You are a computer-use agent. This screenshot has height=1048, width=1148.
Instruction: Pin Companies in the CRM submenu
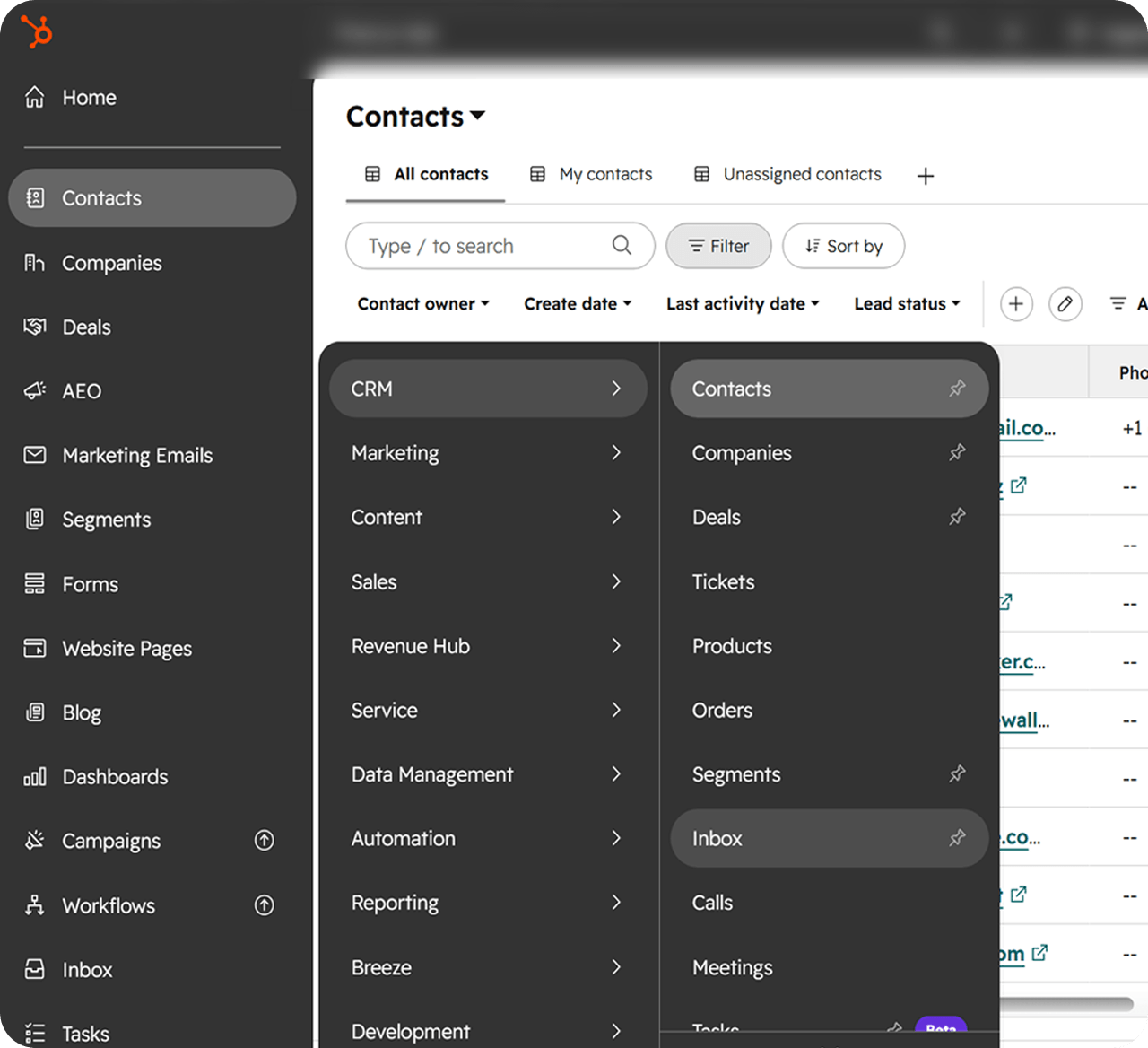click(x=958, y=452)
